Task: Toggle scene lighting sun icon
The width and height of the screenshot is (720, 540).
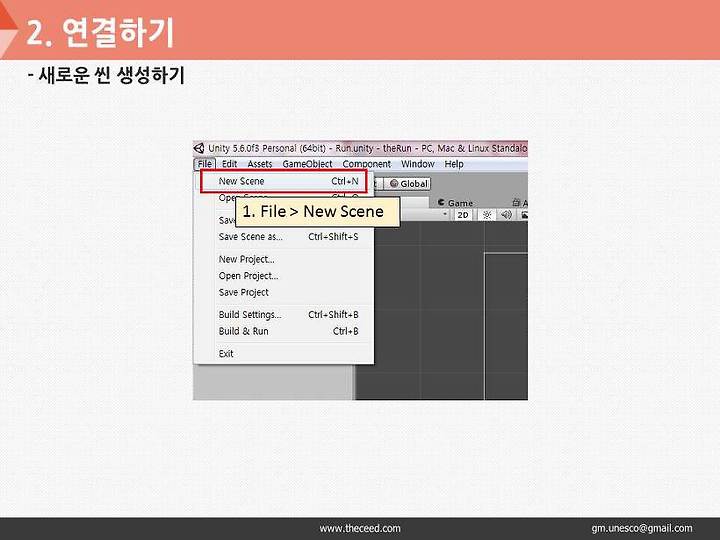Action: [x=487, y=215]
